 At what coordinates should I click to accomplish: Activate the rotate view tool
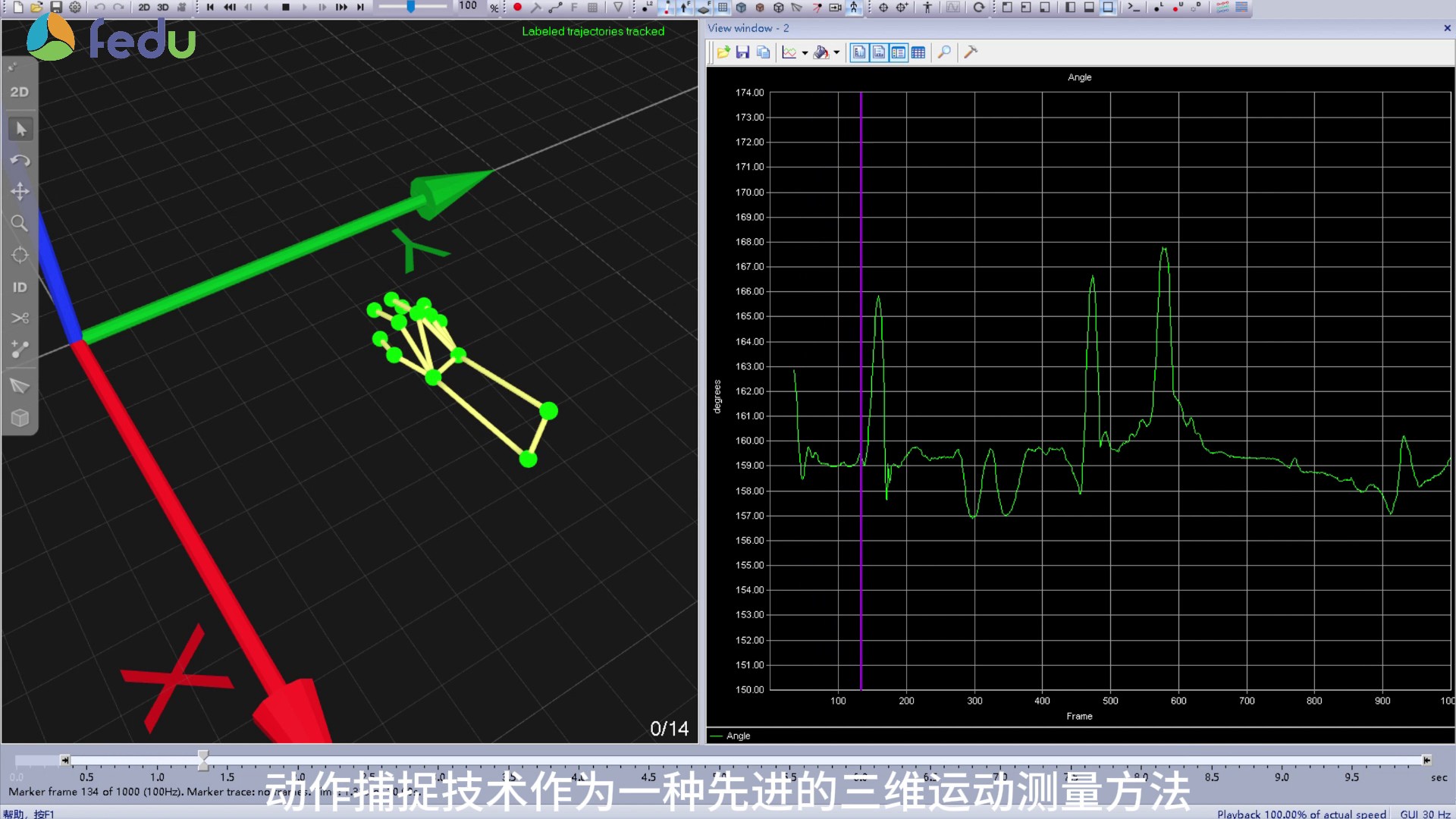[20, 160]
